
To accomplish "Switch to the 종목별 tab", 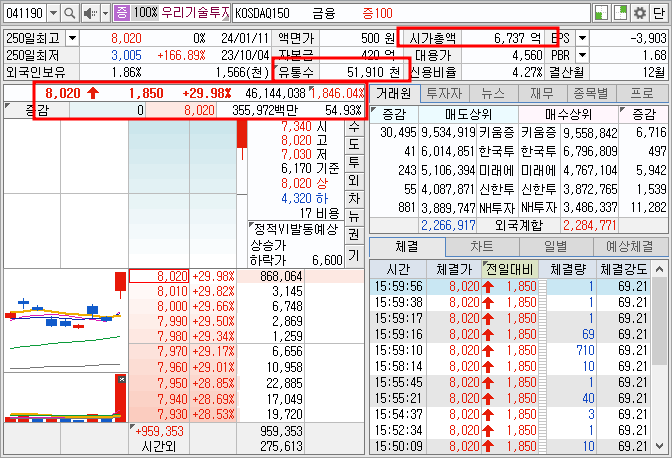I will tap(592, 93).
